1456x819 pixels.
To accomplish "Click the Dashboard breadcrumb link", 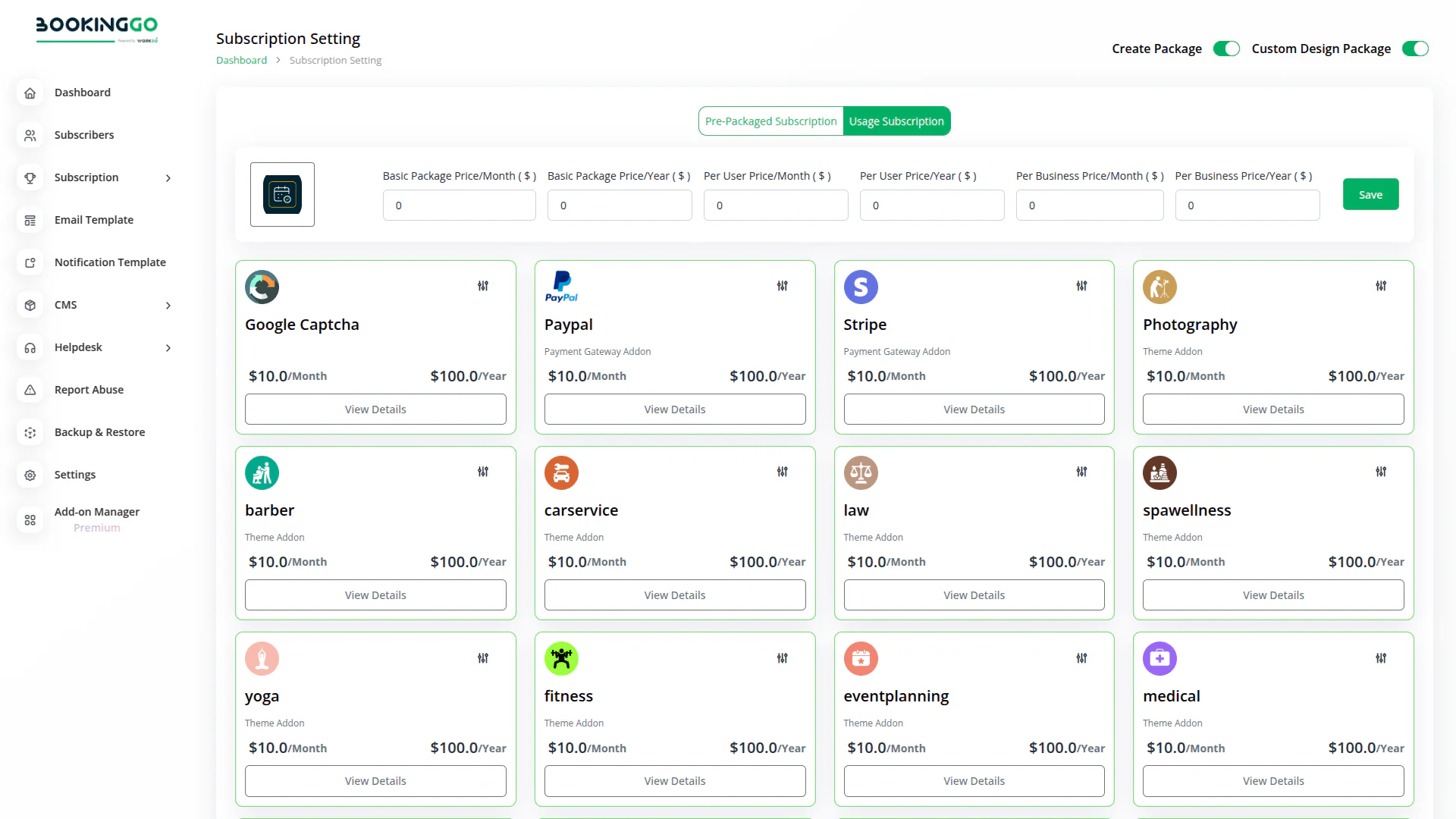I will 241,61.
